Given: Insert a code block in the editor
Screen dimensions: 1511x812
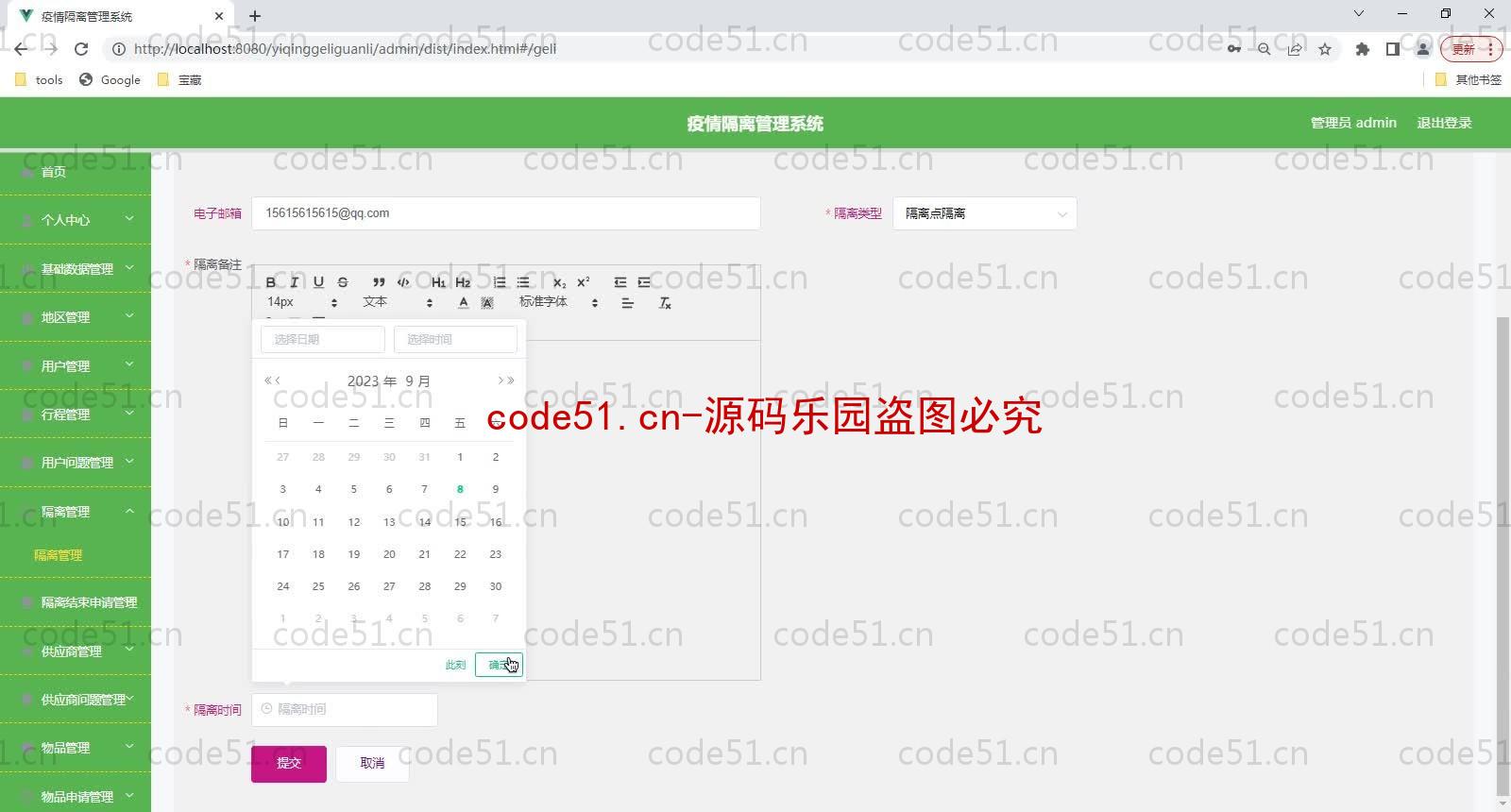Looking at the screenshot, I should 403,282.
